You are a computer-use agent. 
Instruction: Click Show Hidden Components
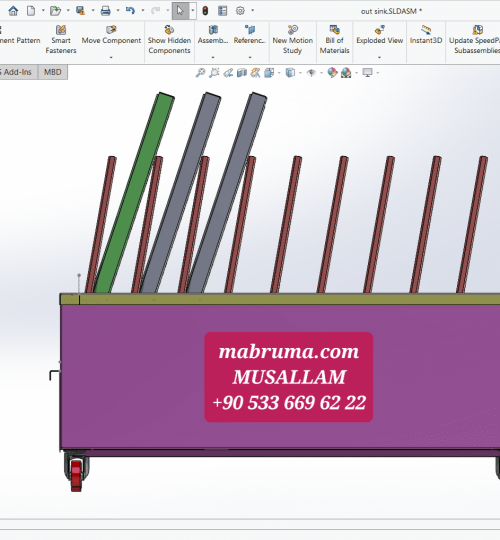tap(169, 39)
